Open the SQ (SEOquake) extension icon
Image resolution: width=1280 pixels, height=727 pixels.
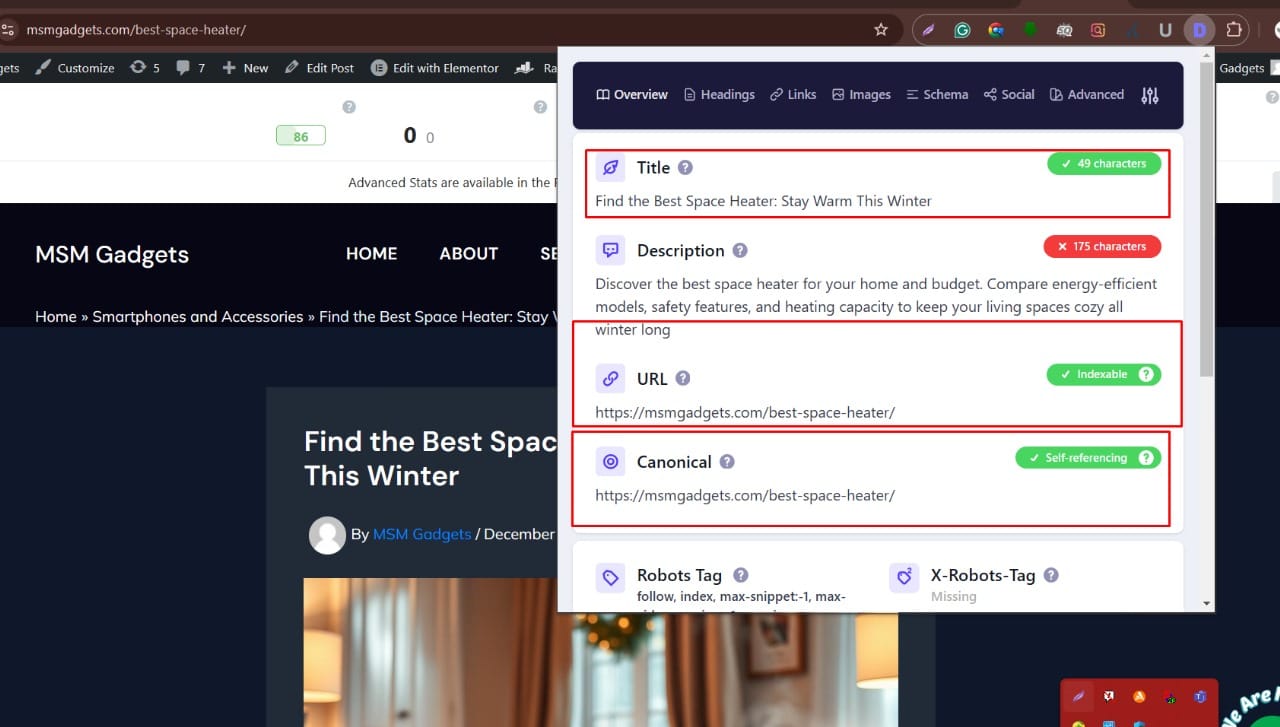[1064, 30]
